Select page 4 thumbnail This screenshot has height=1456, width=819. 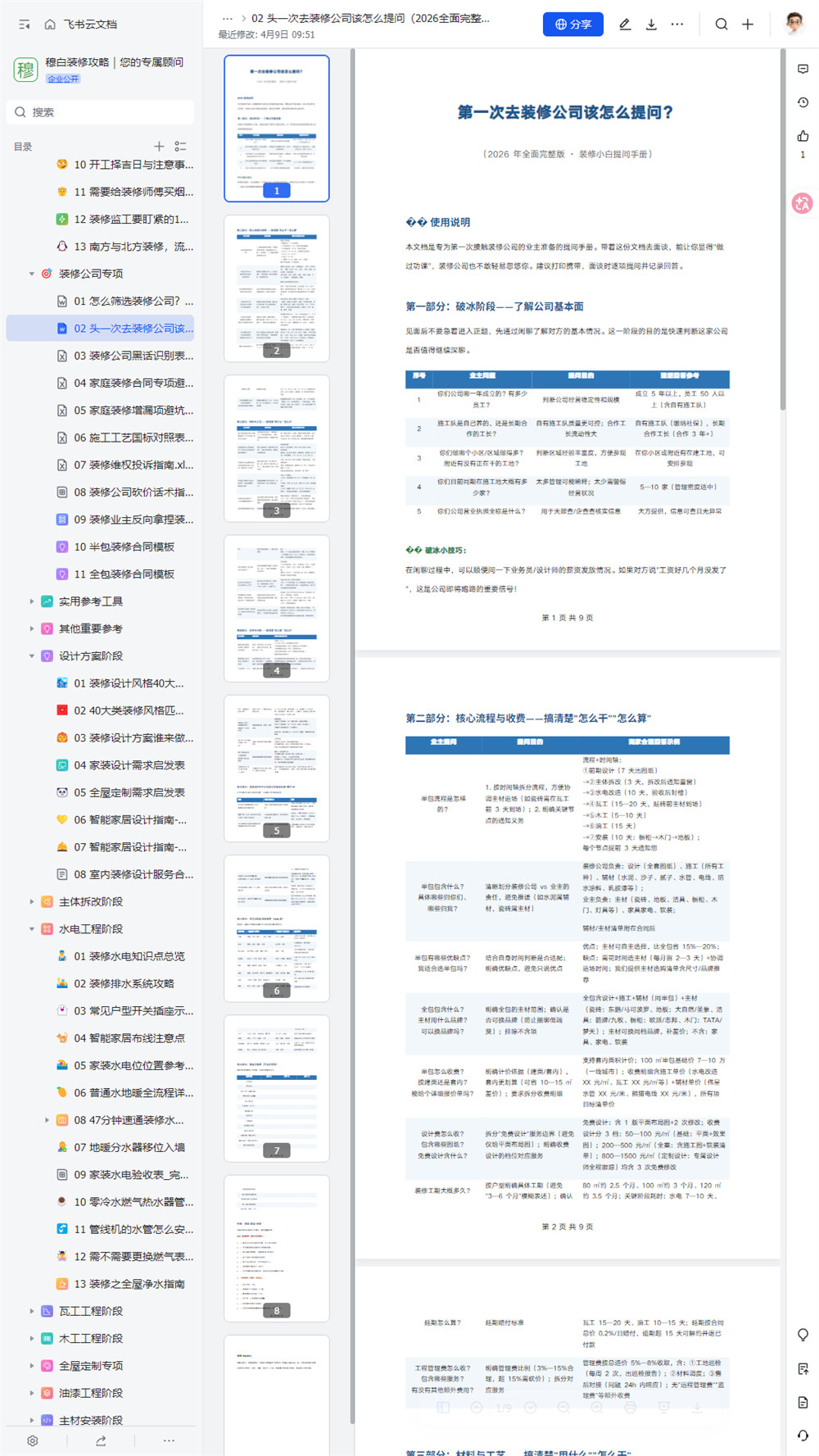277,609
